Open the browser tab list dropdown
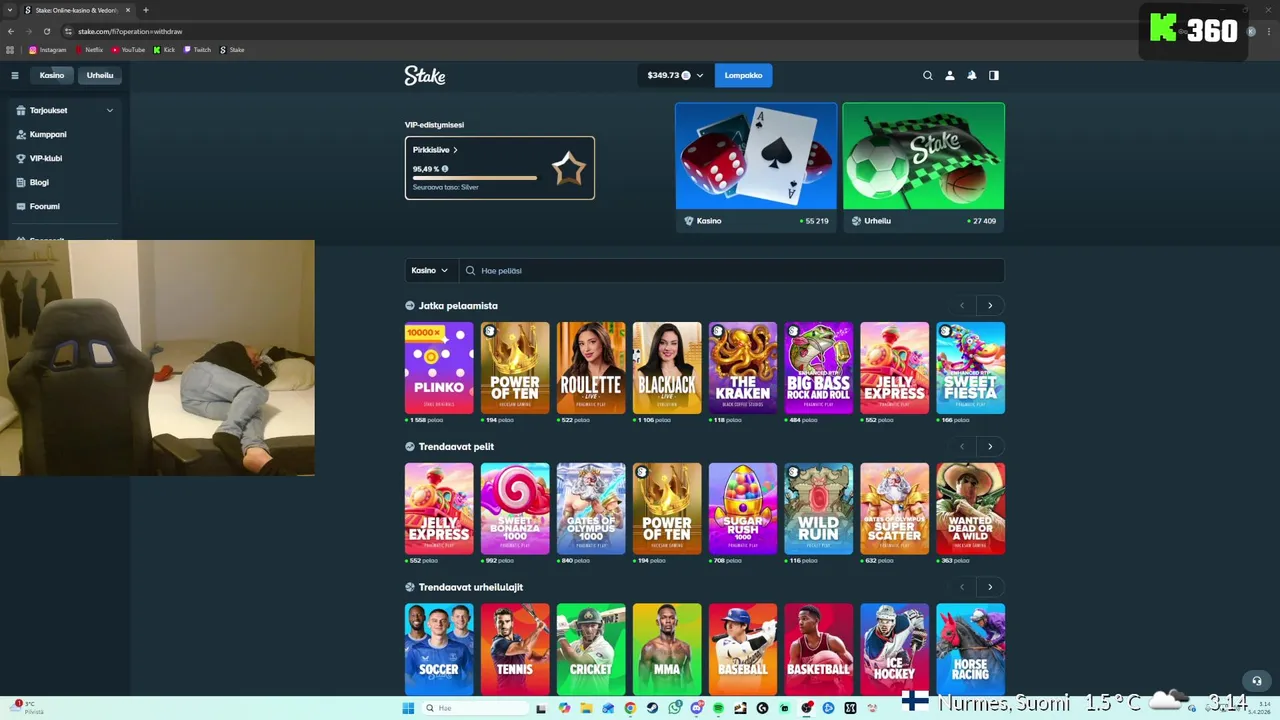The width and height of the screenshot is (1280, 720). coord(10,10)
